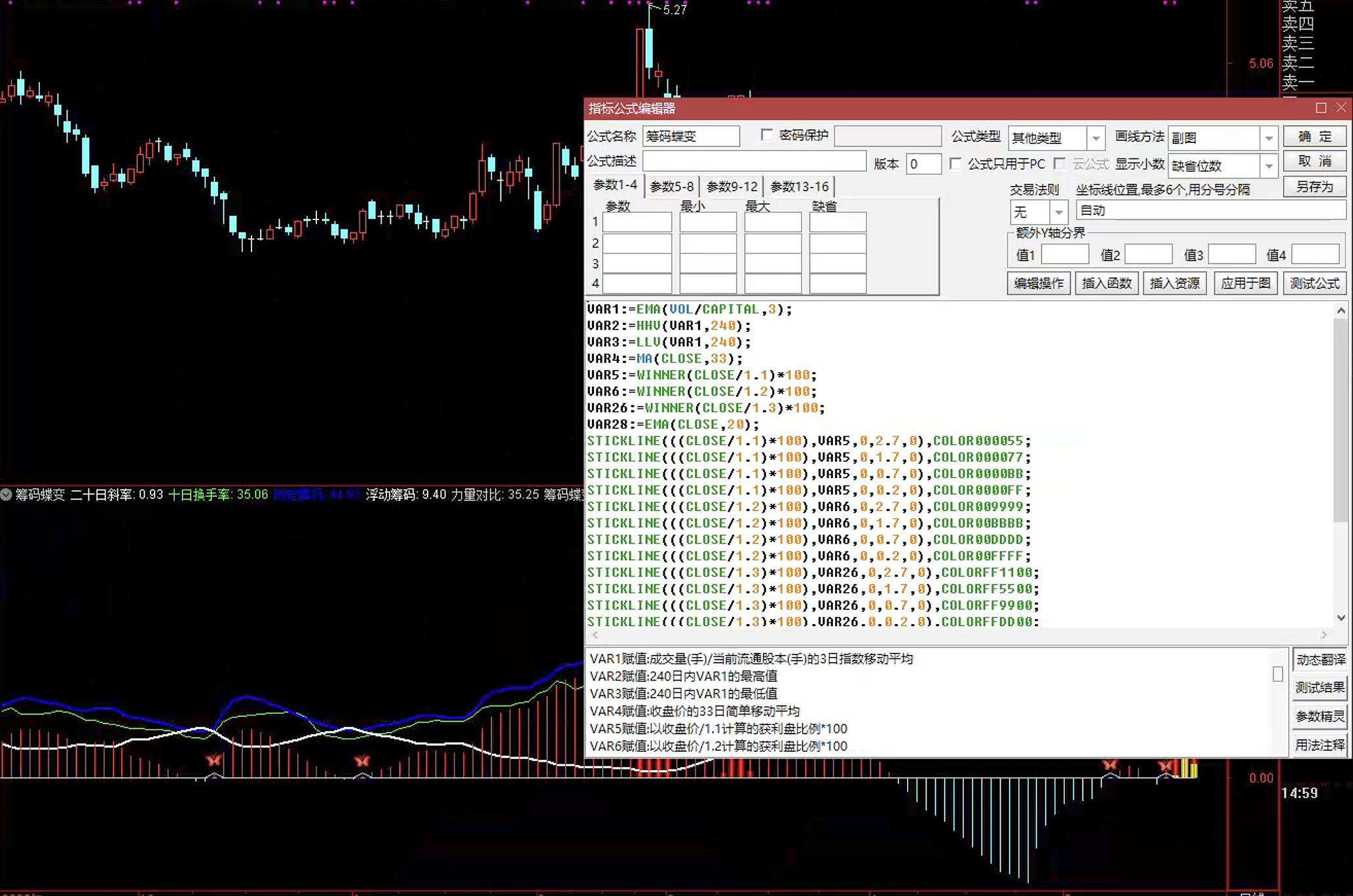Click the 编辑操作 button
The height and width of the screenshot is (896, 1353).
click(1039, 283)
